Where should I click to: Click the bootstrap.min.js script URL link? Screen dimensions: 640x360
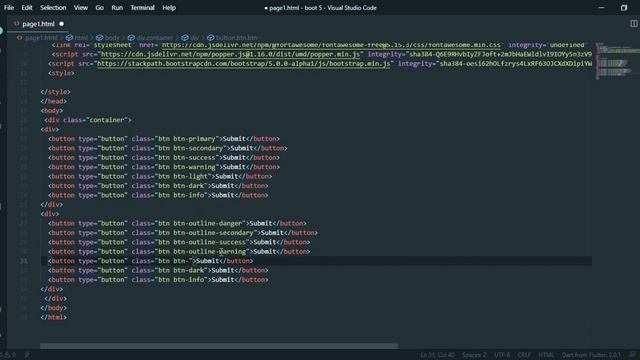[244, 64]
